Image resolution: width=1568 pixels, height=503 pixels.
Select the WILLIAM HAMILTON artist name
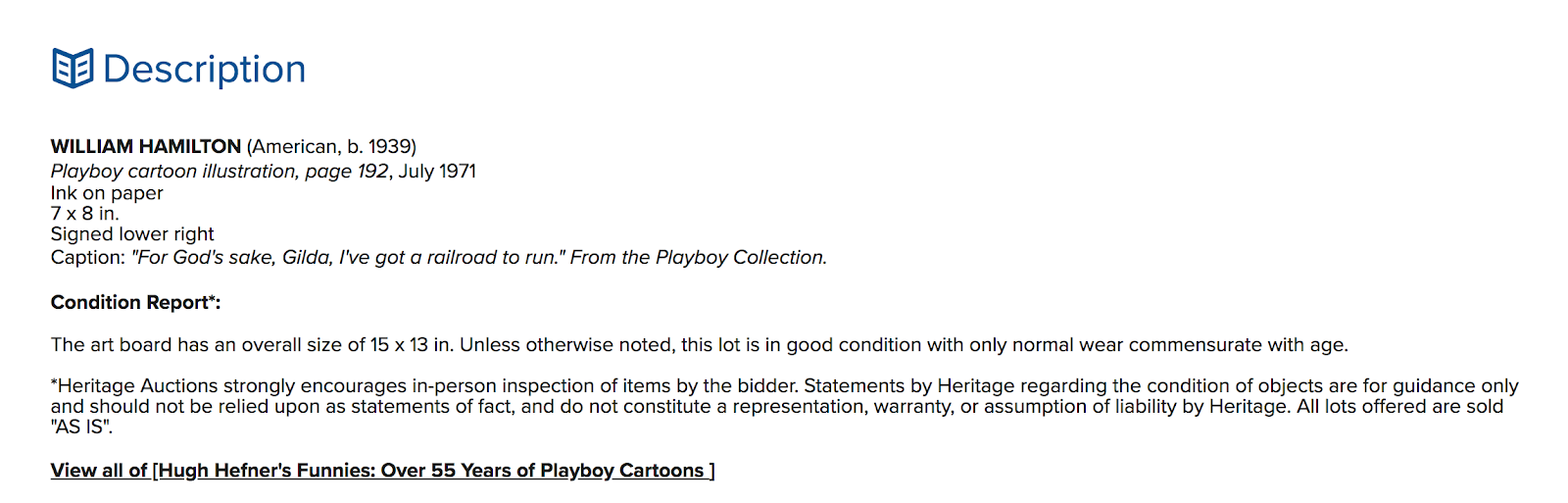tap(146, 147)
